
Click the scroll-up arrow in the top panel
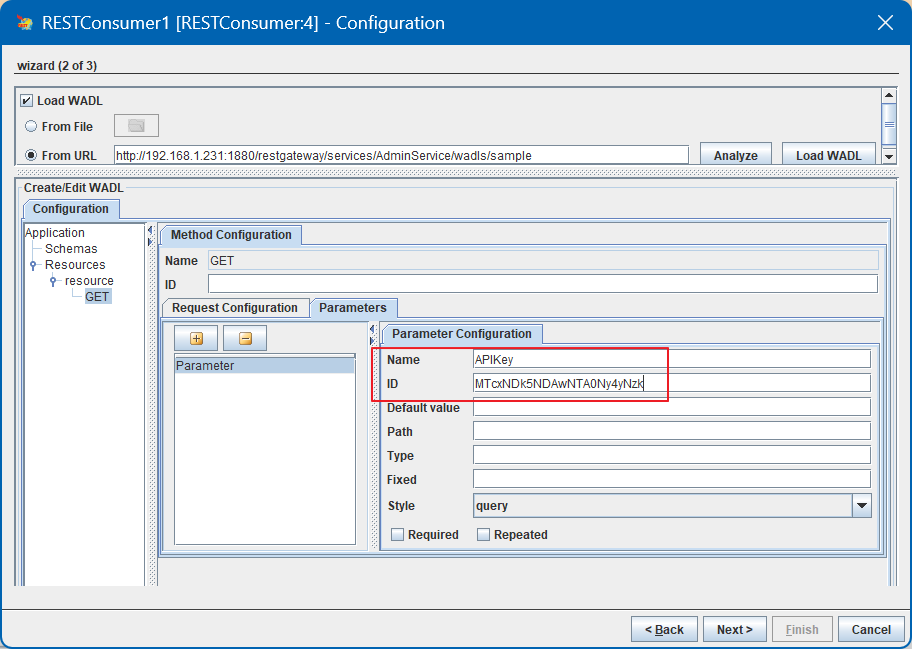[x=887, y=96]
